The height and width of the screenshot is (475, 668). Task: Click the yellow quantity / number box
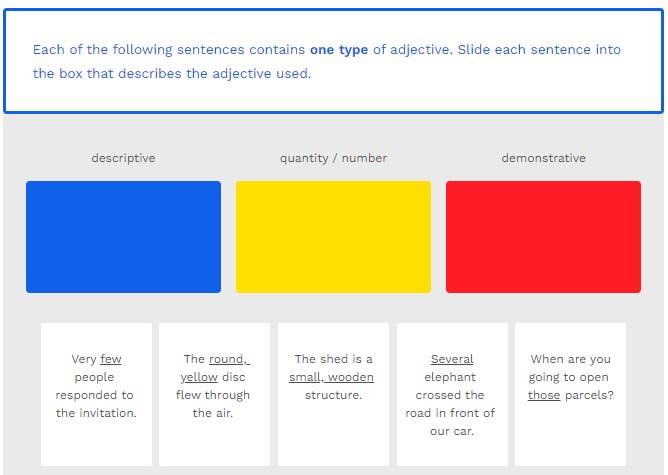[333, 237]
